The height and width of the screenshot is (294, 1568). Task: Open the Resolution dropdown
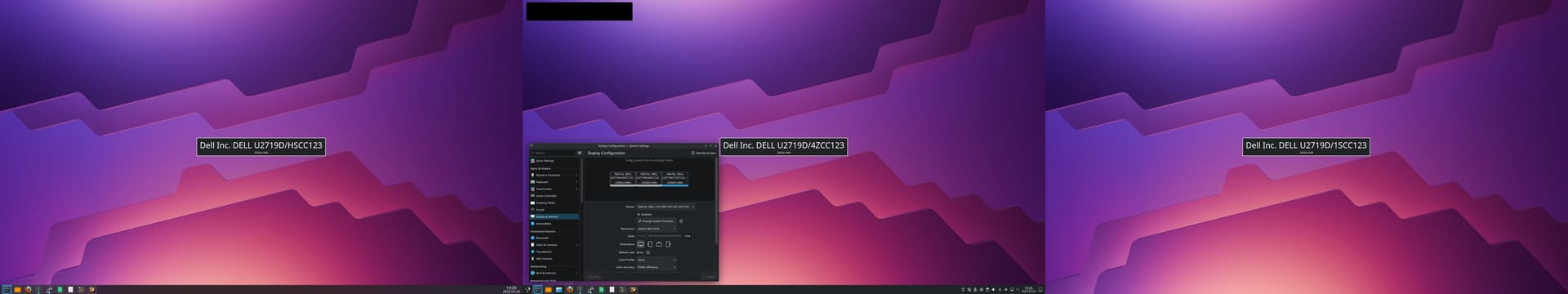(657, 229)
